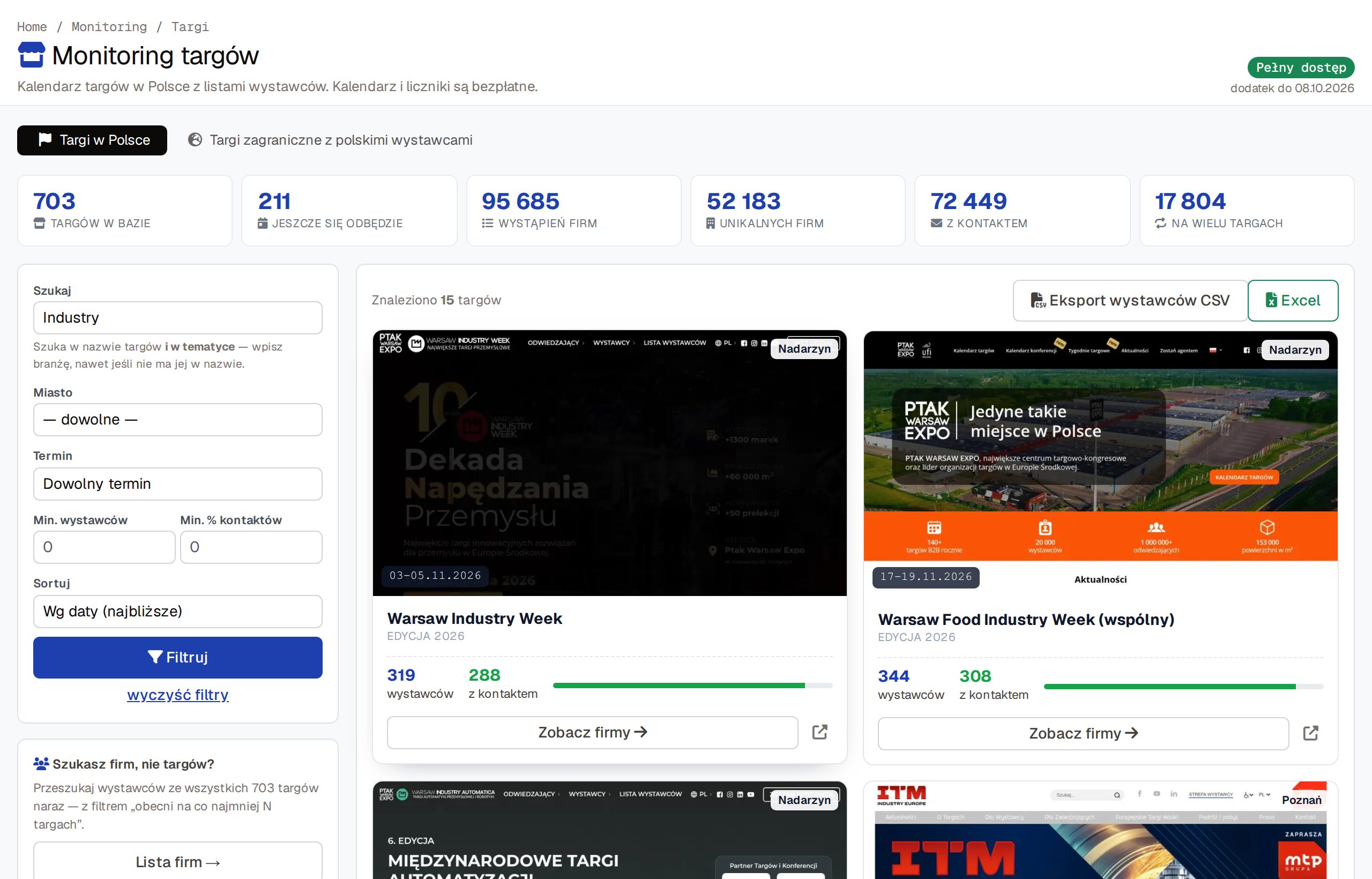Screen dimensions: 1372x879
Task: Click the Szukaj search field containing Industry
Action: [x=177, y=318]
